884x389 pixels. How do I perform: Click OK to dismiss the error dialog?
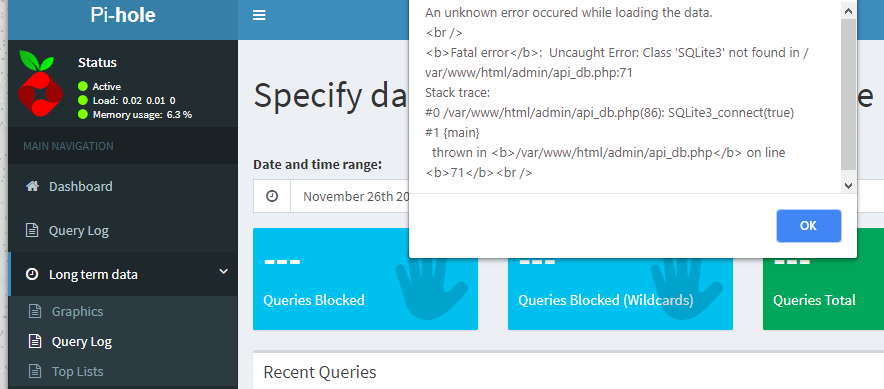tap(808, 226)
